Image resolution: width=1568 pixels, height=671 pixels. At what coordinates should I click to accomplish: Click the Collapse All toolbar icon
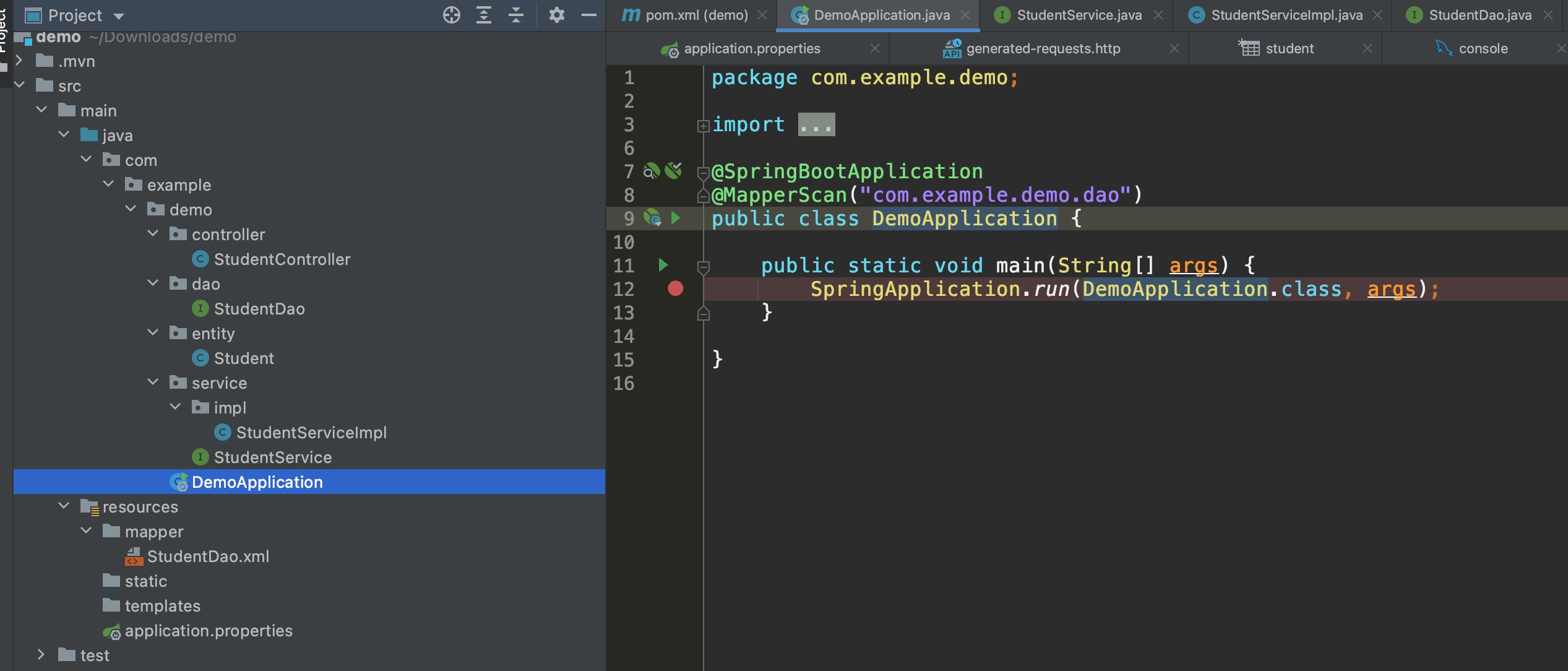pyautogui.click(x=516, y=15)
